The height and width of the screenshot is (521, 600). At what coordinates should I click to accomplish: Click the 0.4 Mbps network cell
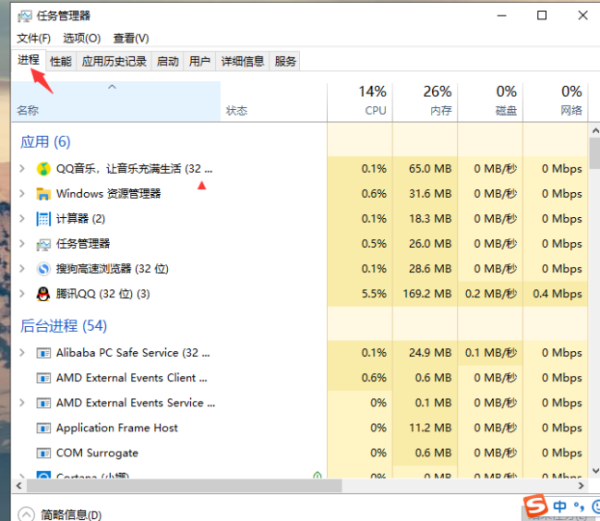coord(555,294)
